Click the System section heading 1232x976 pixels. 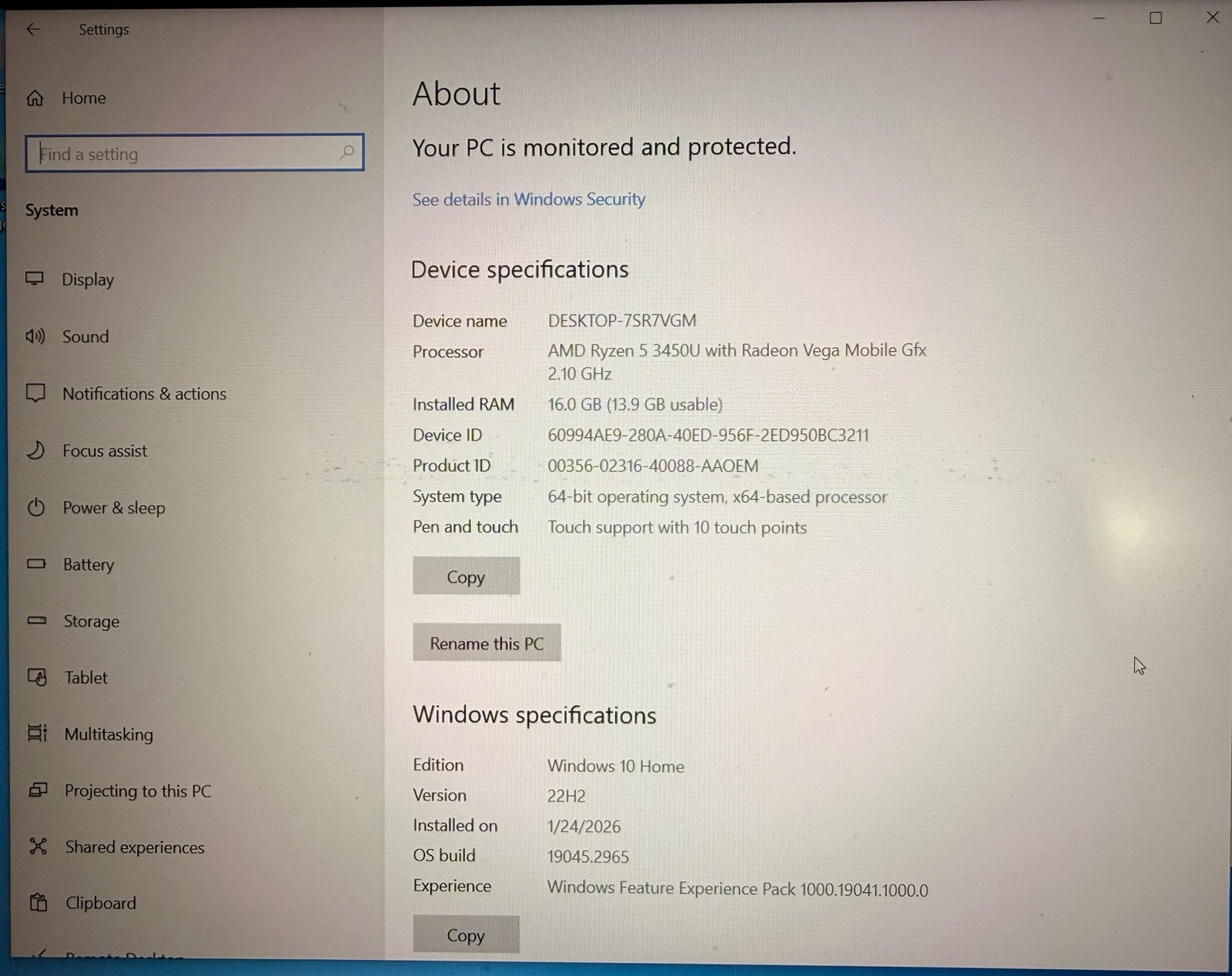tap(52, 210)
